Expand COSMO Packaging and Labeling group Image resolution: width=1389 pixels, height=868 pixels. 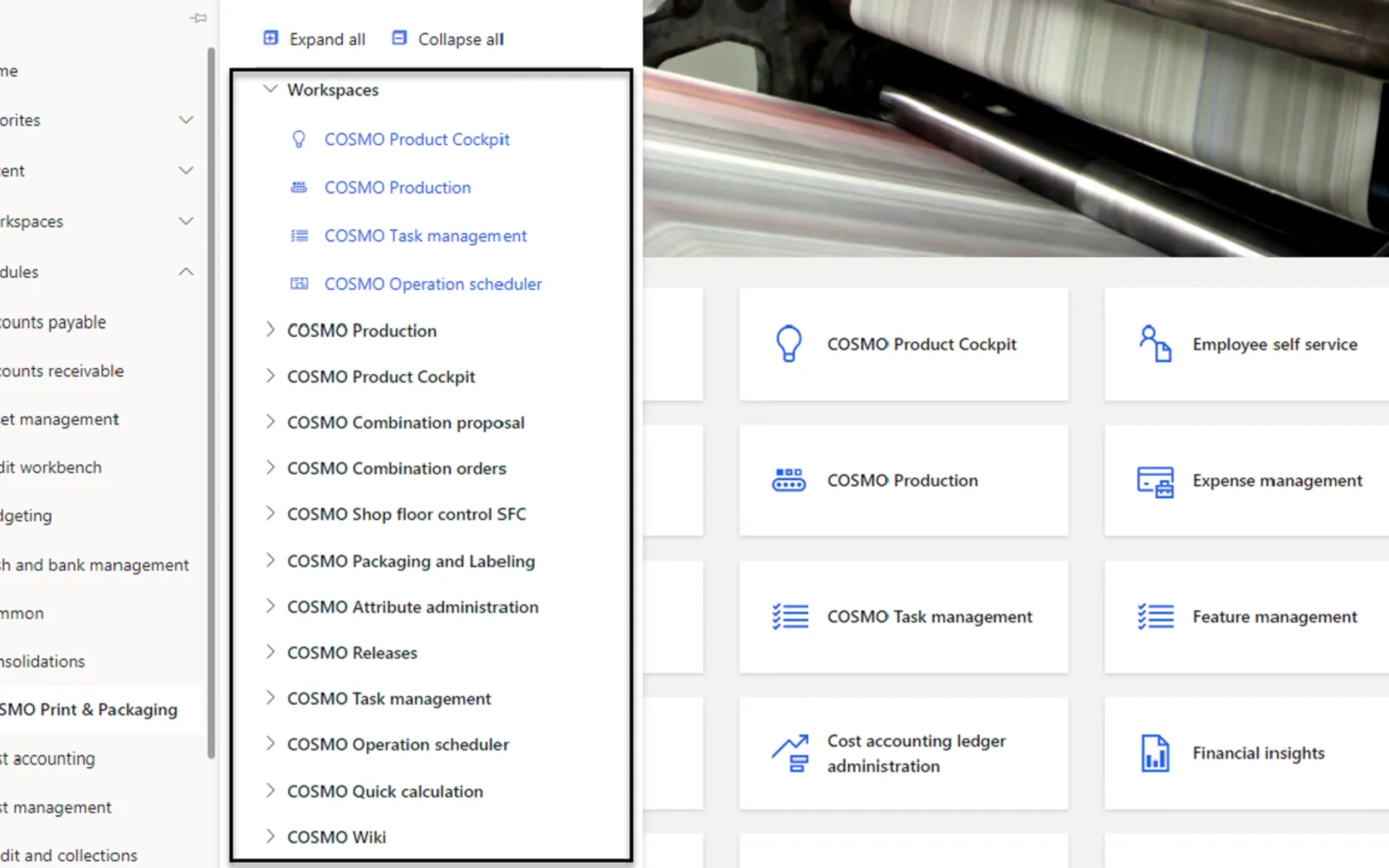pos(270,560)
